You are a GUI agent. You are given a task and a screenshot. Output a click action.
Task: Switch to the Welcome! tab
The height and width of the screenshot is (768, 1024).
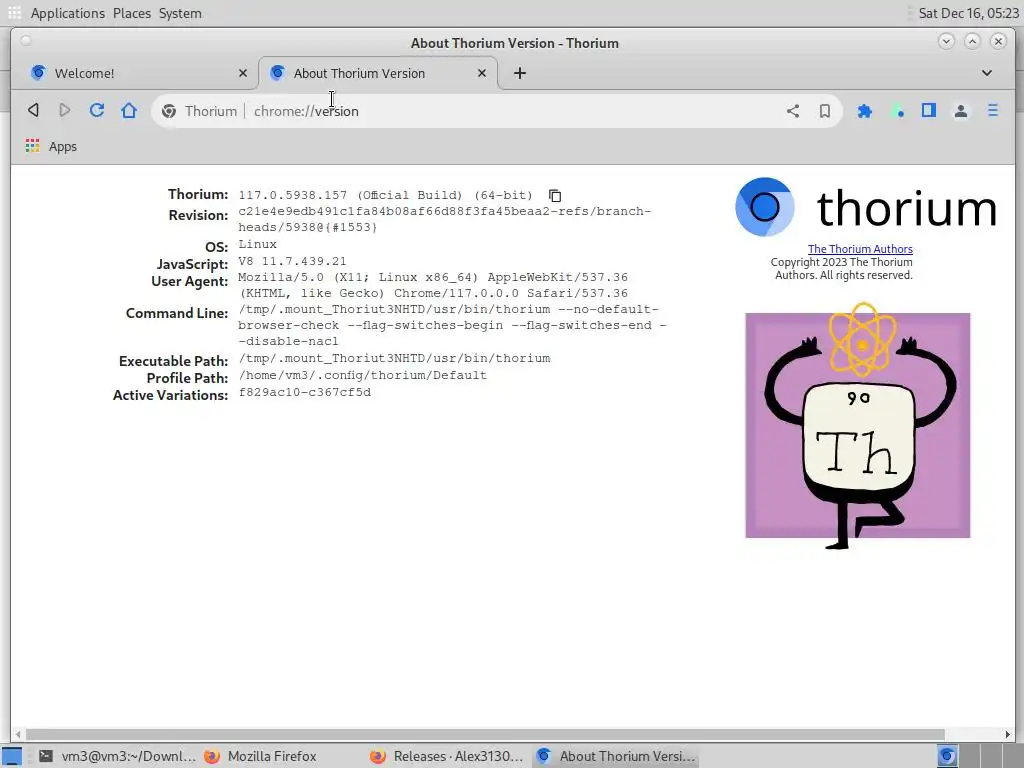coord(138,73)
